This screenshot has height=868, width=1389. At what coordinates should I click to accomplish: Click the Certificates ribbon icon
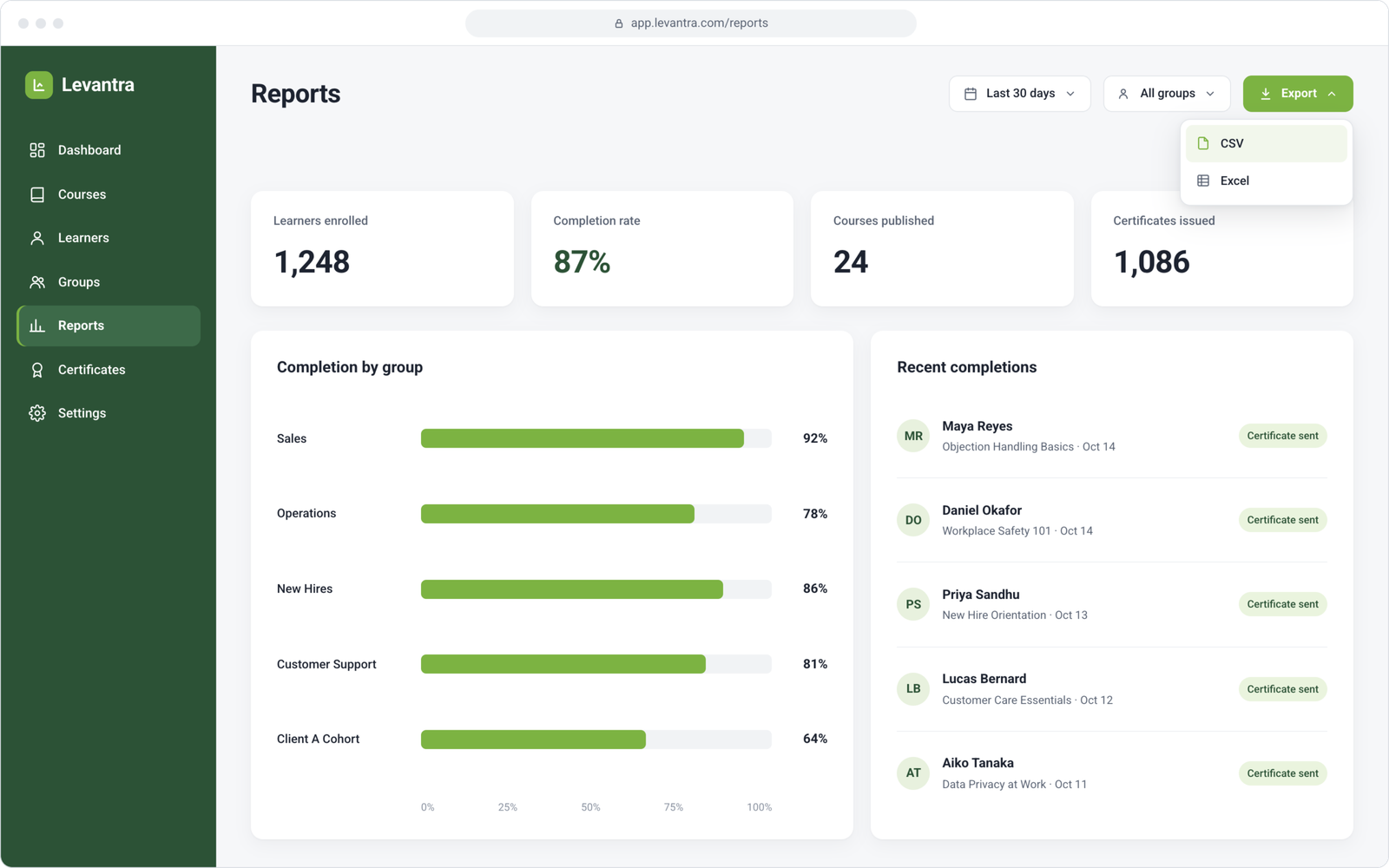point(37,370)
